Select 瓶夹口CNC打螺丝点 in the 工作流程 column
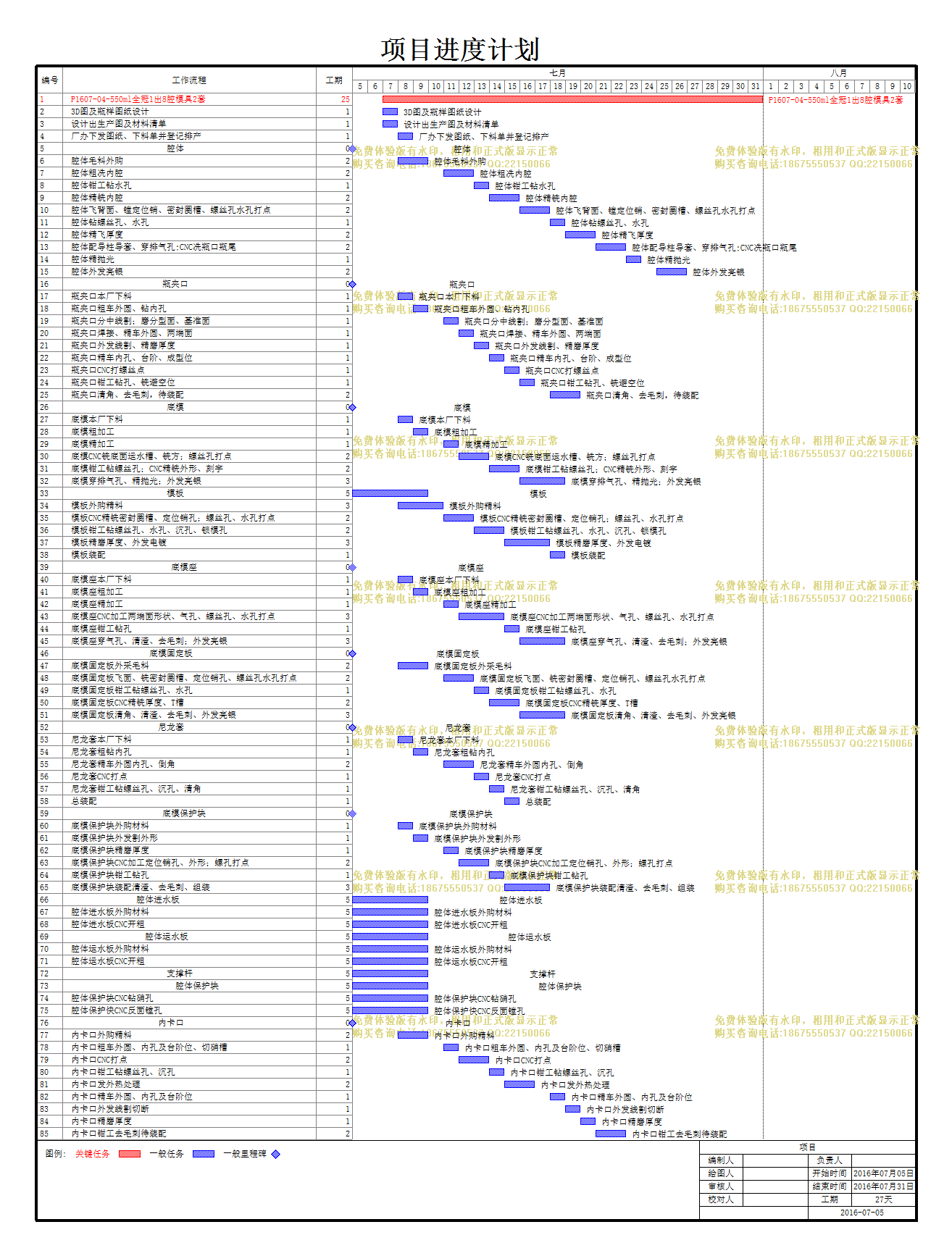 pos(108,370)
